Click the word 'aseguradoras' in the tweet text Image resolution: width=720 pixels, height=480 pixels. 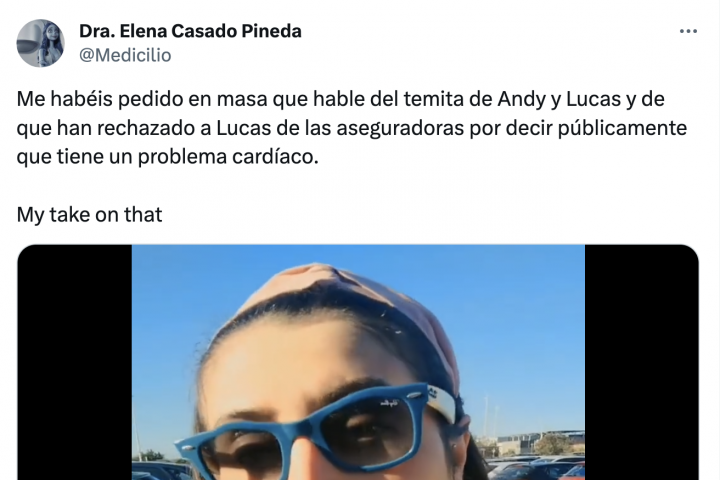click(x=400, y=128)
